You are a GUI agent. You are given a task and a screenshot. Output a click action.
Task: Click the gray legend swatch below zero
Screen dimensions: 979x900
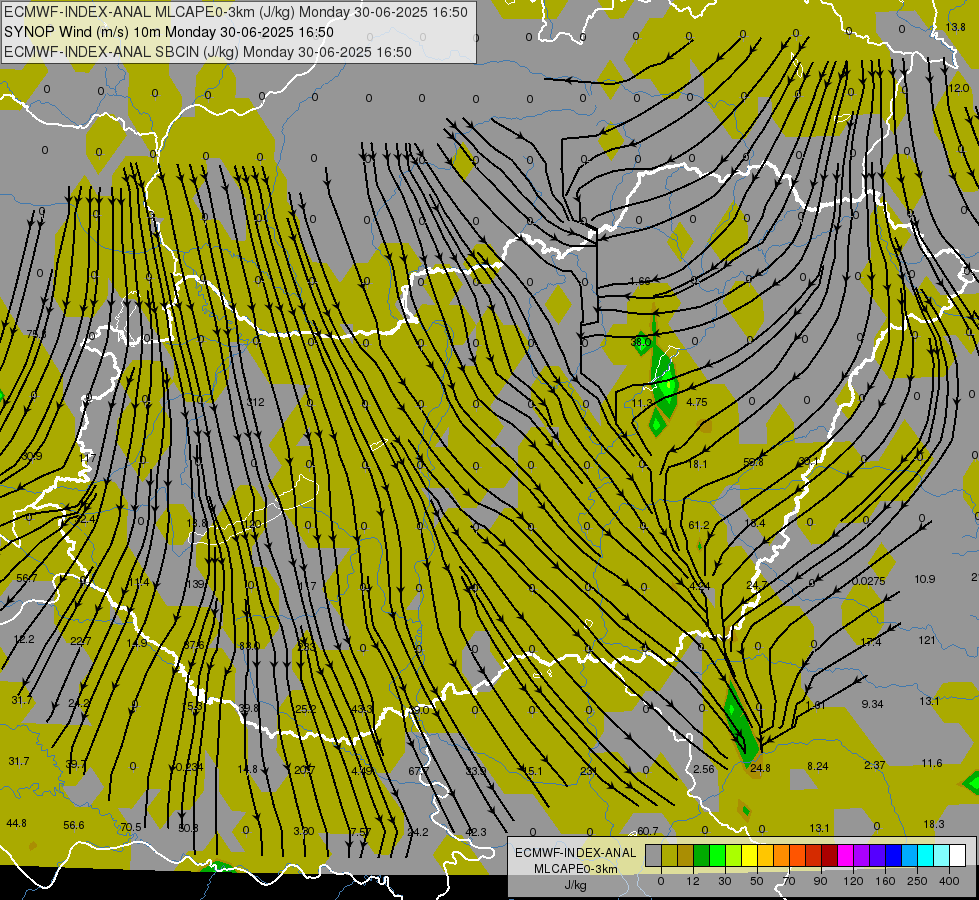click(x=653, y=855)
